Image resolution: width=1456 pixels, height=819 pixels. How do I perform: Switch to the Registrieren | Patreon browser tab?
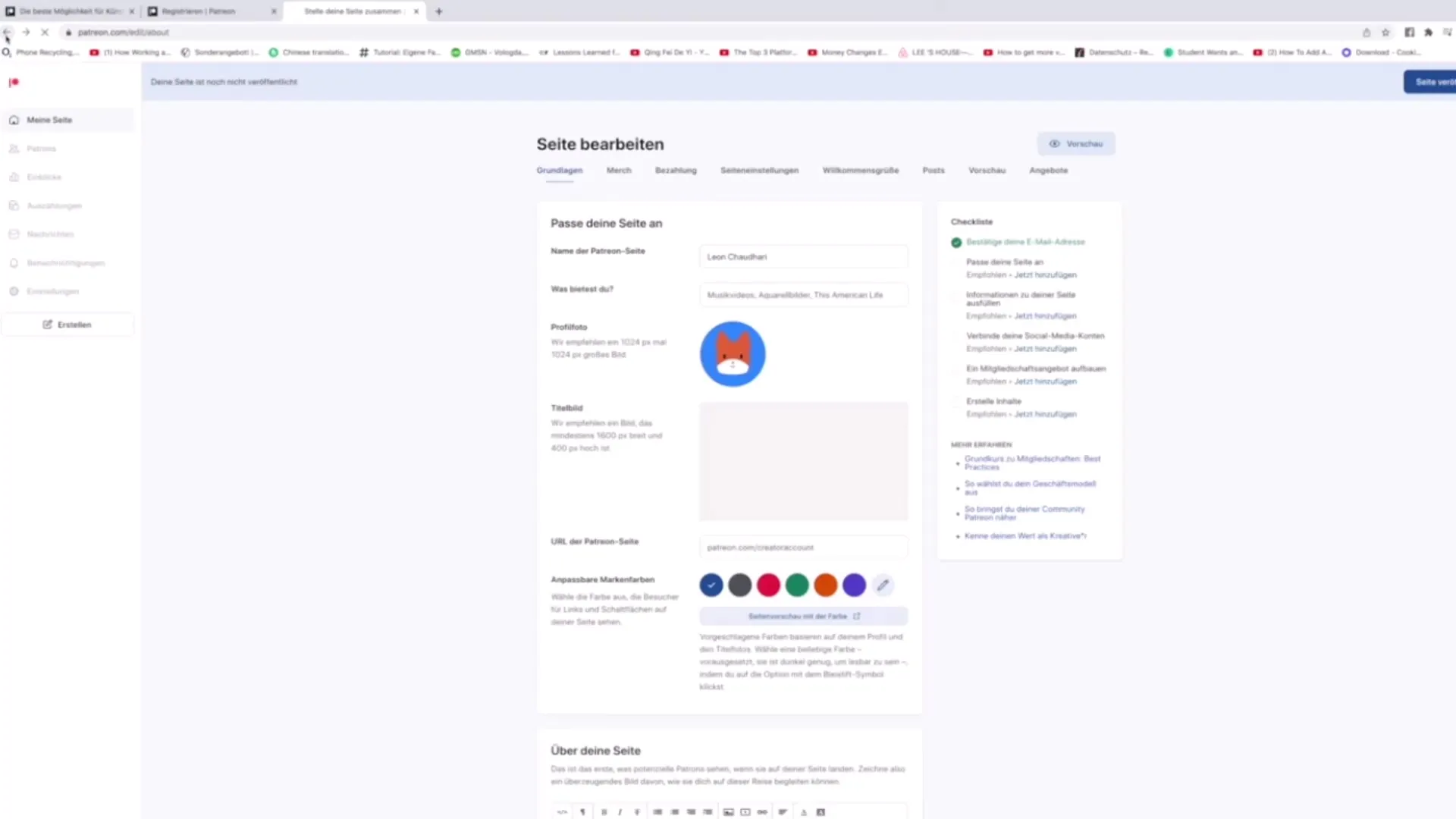(x=212, y=11)
